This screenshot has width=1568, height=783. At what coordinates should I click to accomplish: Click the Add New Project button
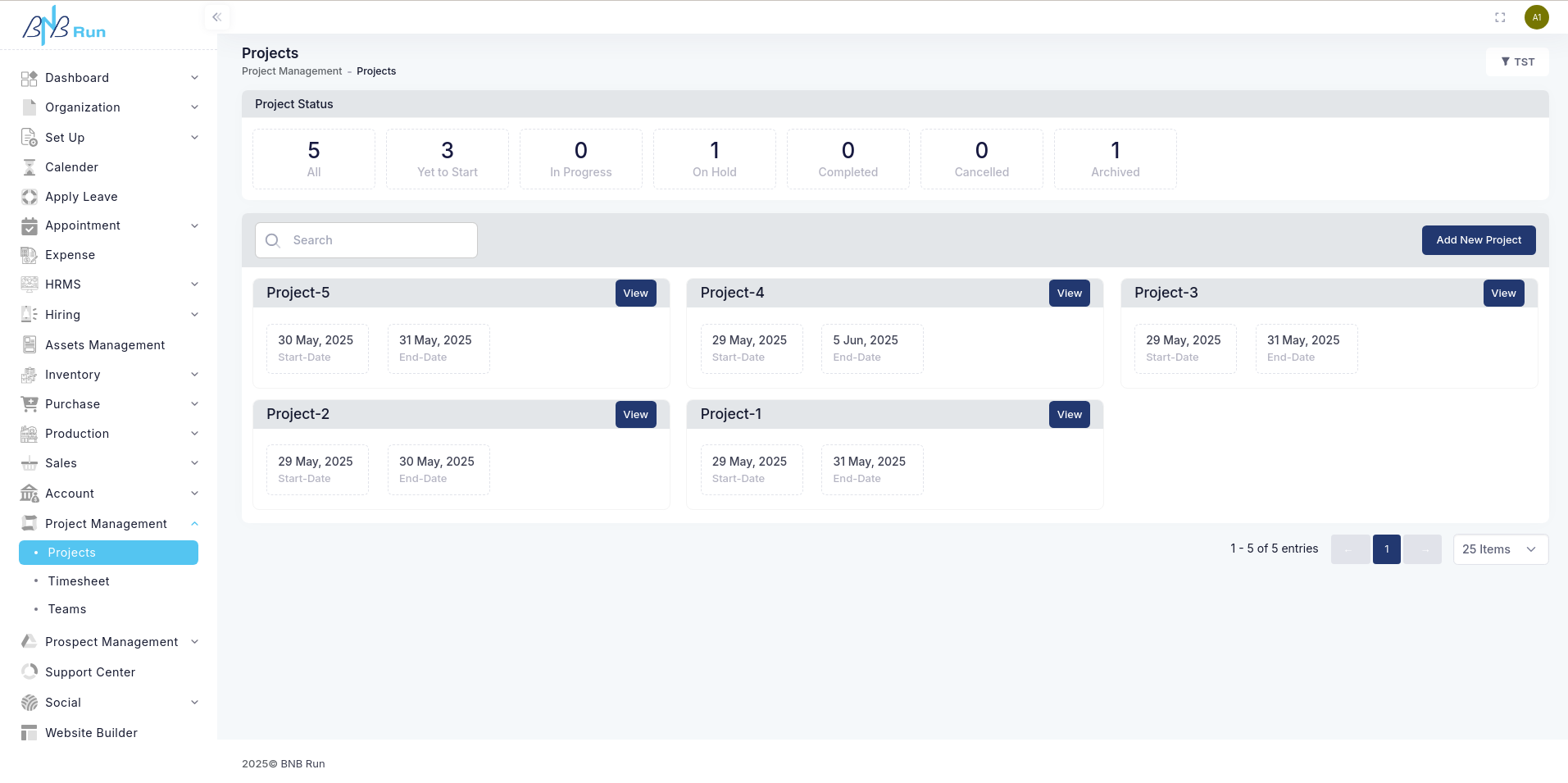pyautogui.click(x=1478, y=240)
